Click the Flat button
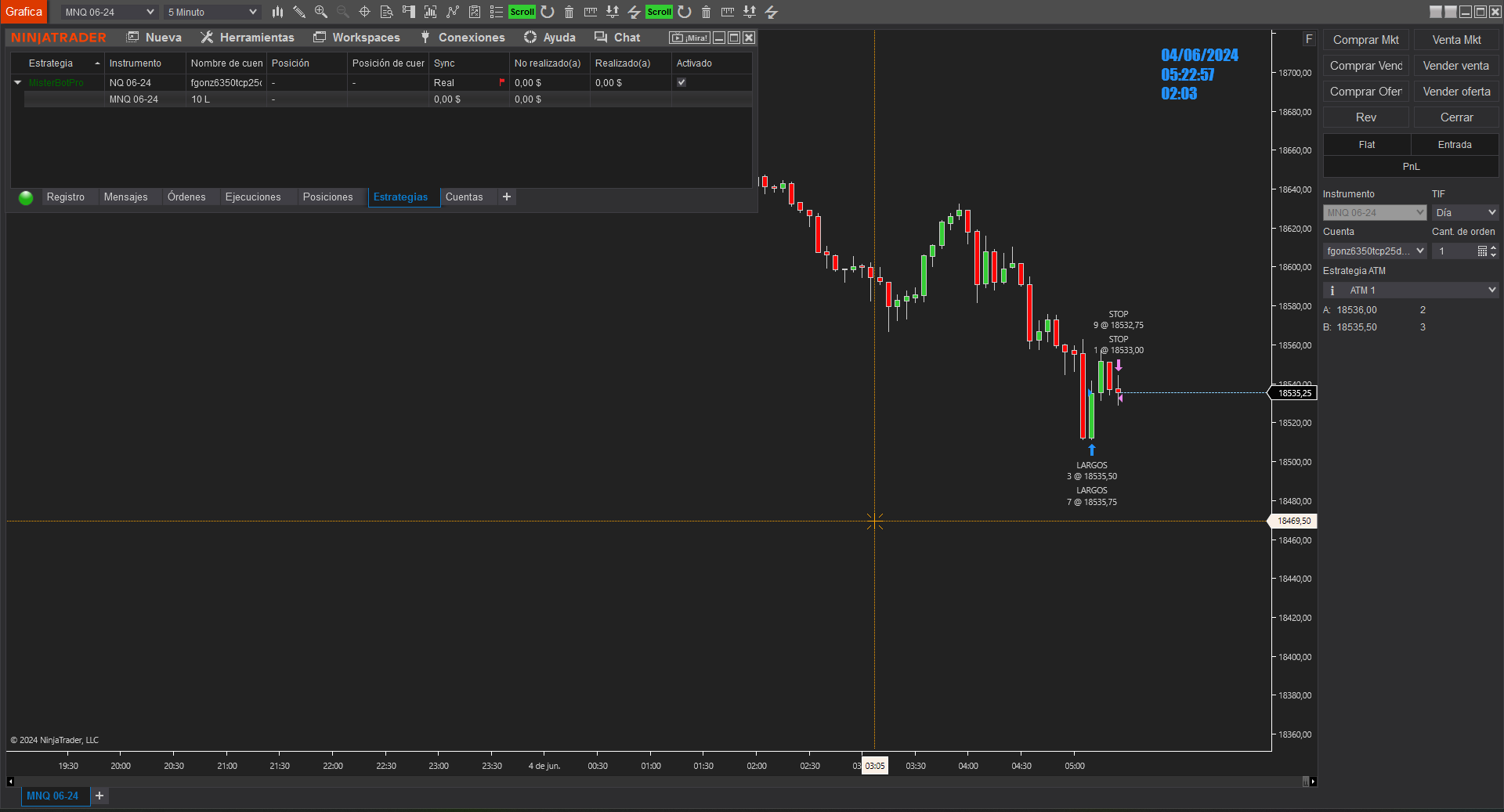The height and width of the screenshot is (812, 1504). (1367, 145)
